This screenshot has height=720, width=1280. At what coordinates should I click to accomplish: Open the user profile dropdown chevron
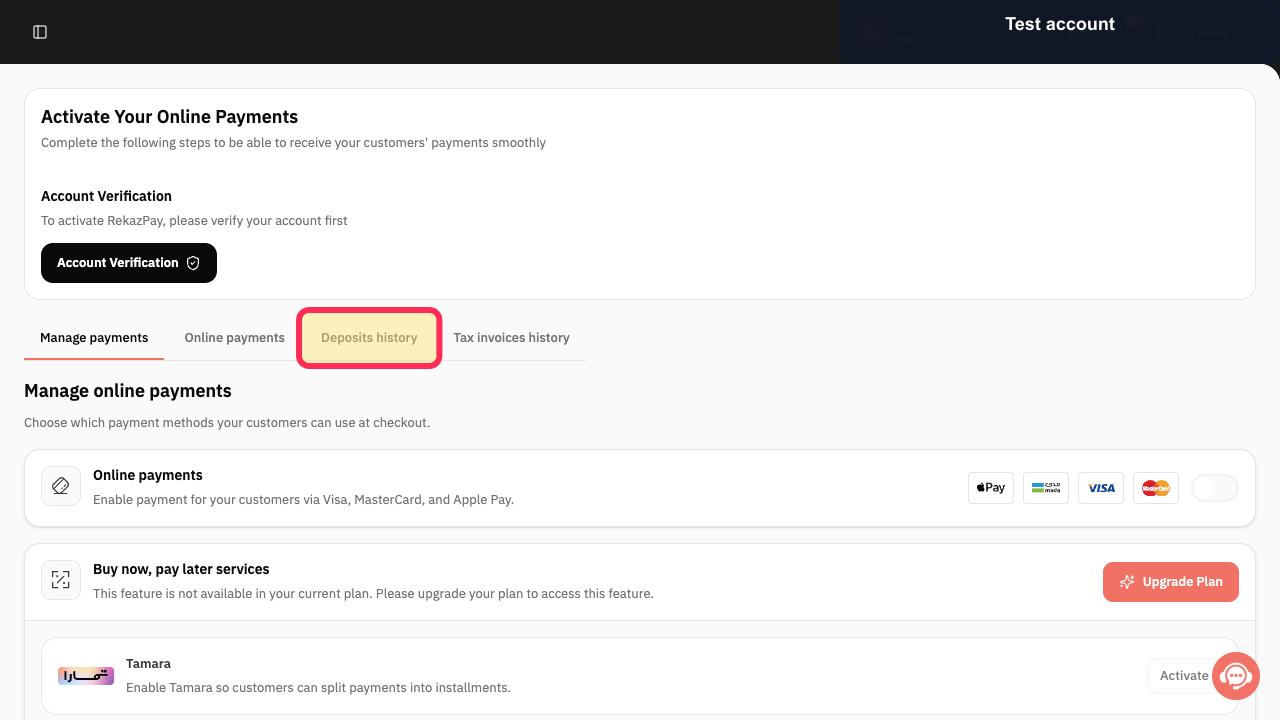click(x=1245, y=32)
